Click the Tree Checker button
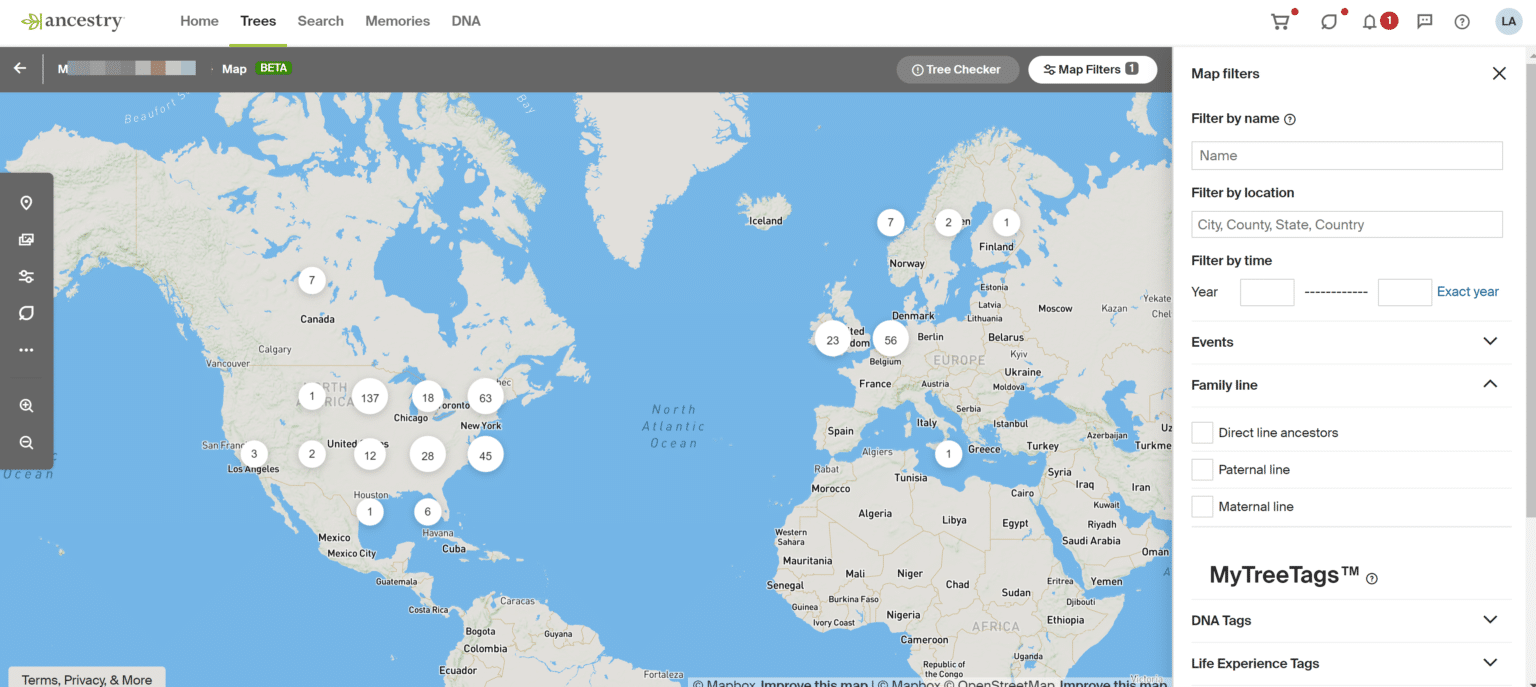The width and height of the screenshot is (1536, 687). click(x=957, y=69)
